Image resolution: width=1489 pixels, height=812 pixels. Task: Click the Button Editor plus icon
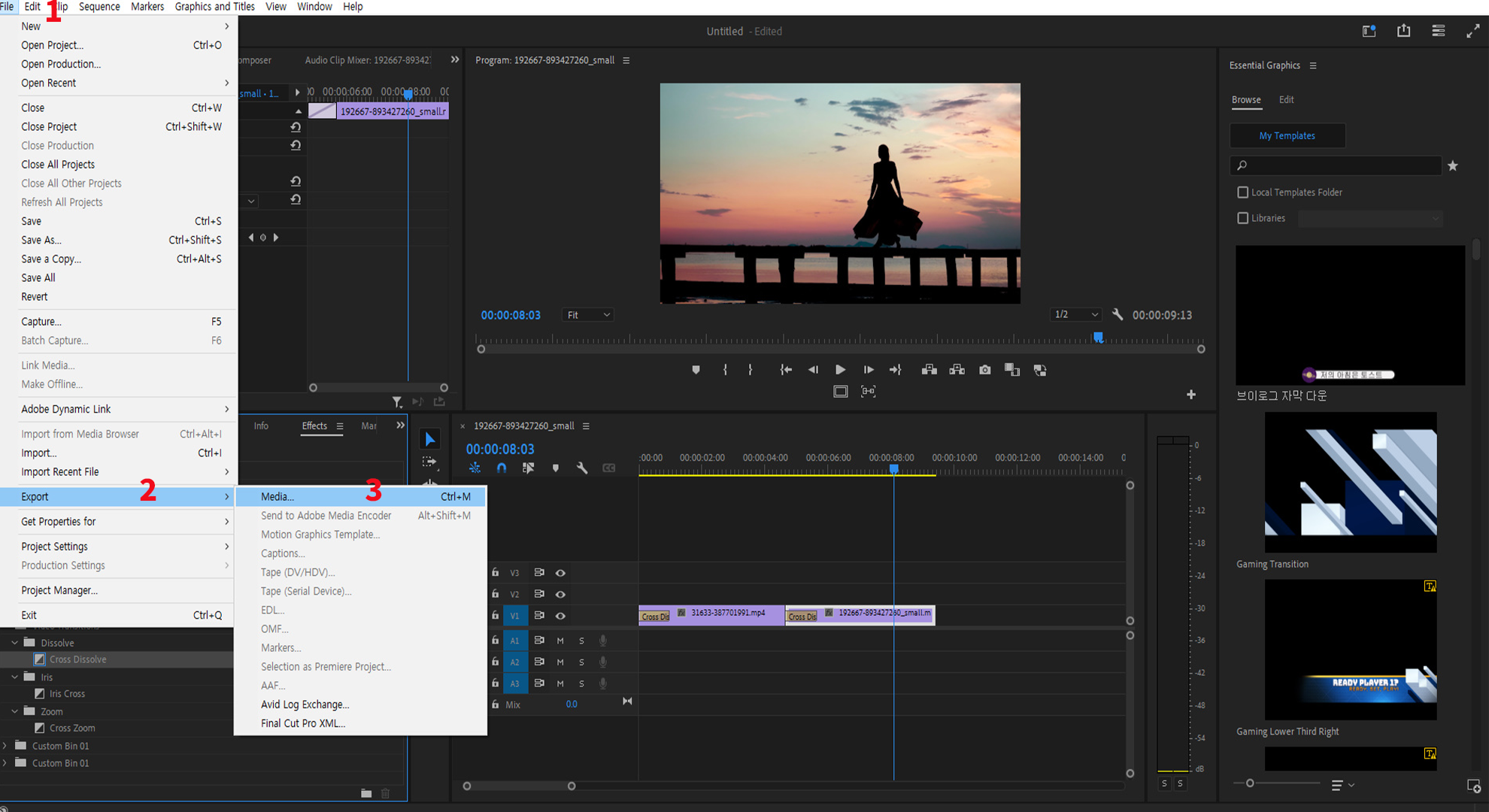tap(1191, 395)
